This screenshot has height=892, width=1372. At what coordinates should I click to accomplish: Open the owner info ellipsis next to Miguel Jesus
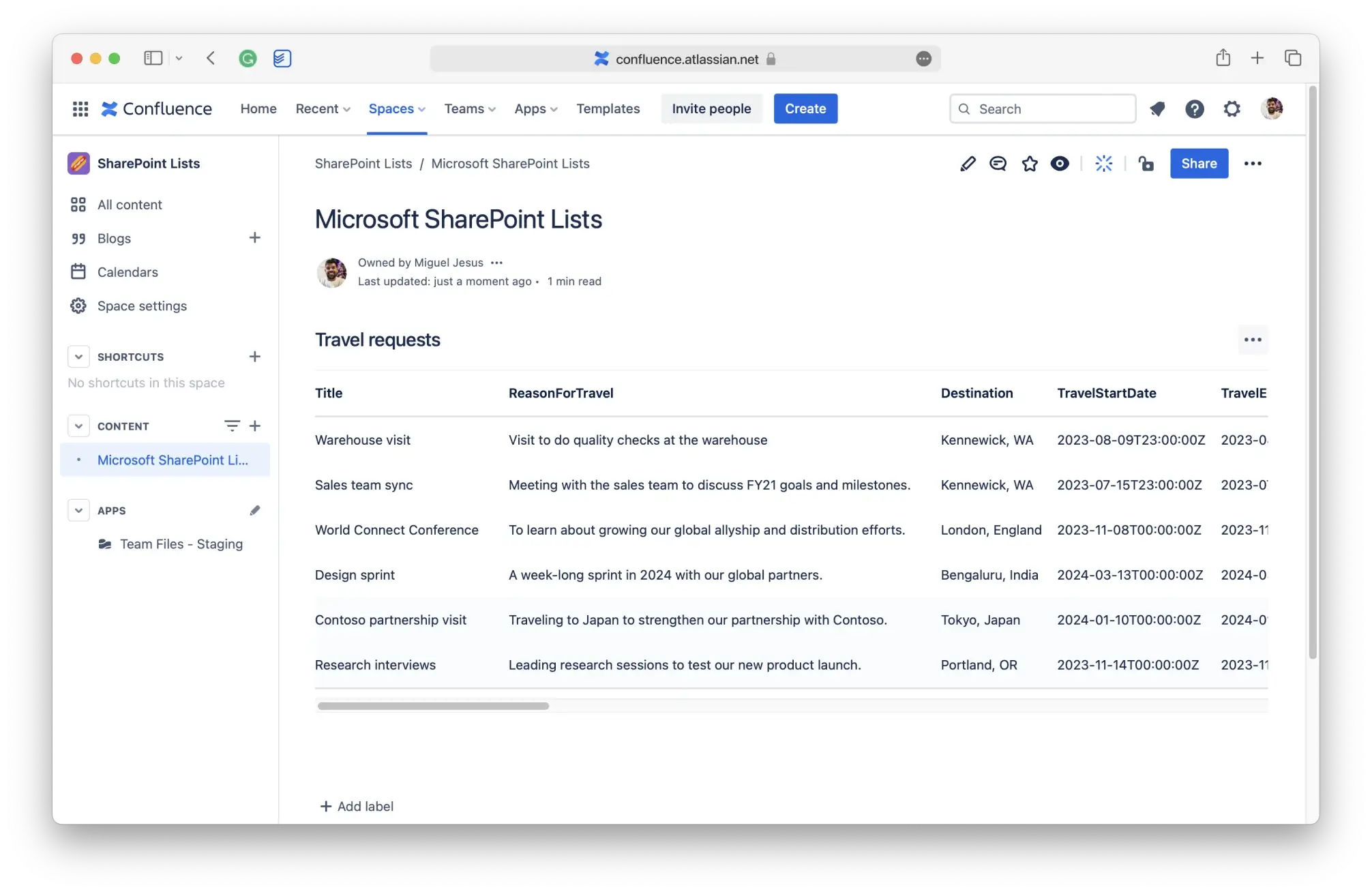[496, 263]
